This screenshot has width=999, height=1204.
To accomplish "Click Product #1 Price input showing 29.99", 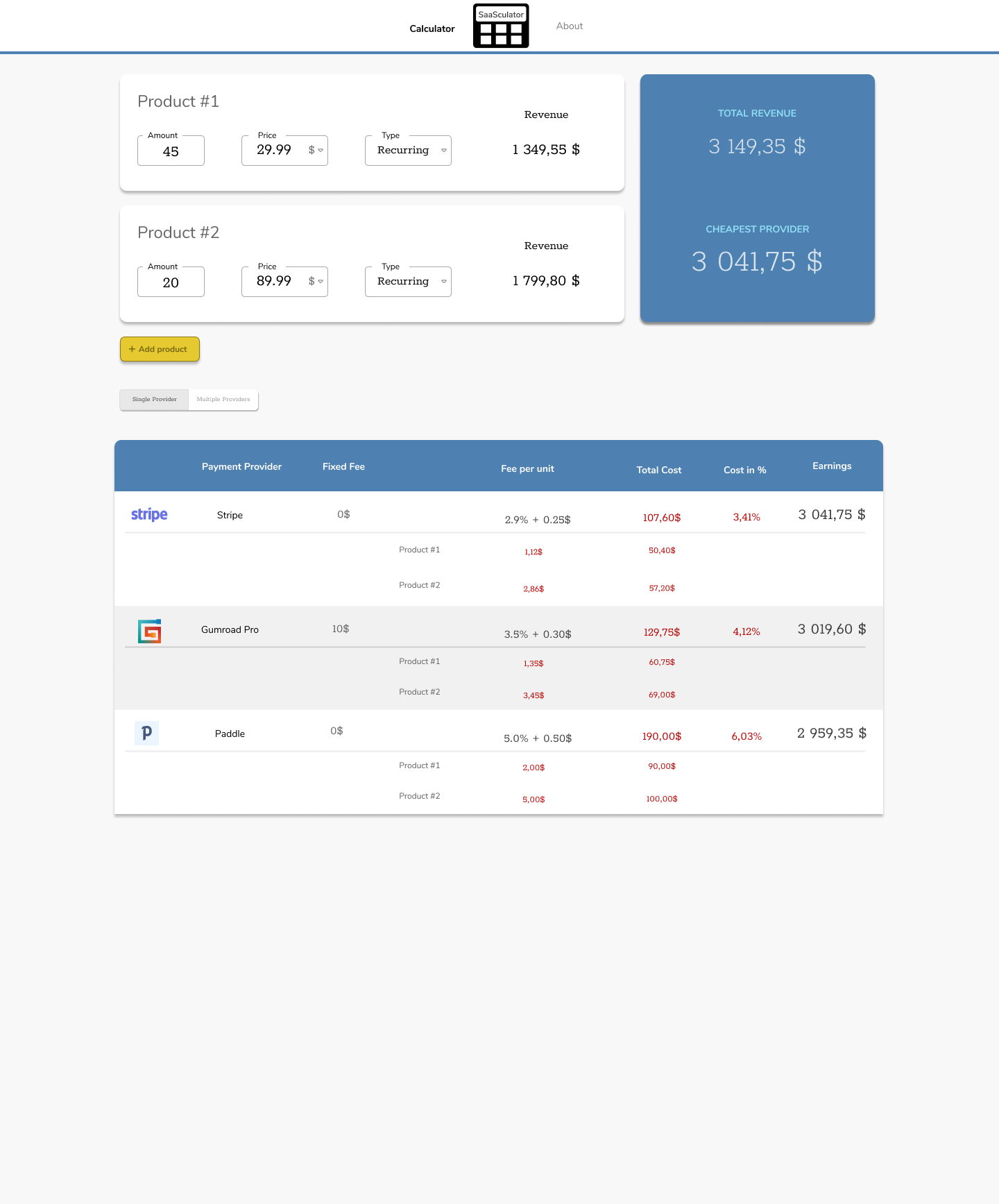I will tap(274, 150).
